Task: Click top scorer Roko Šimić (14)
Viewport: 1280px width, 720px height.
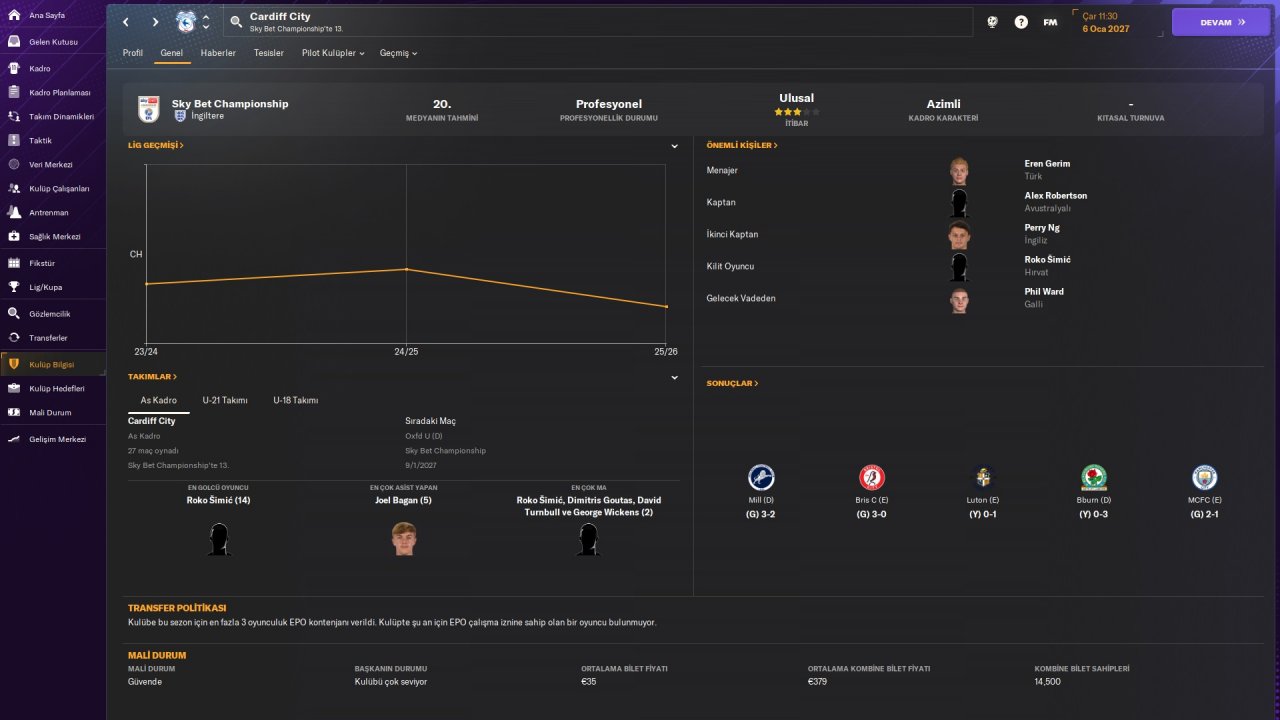Action: [x=218, y=500]
